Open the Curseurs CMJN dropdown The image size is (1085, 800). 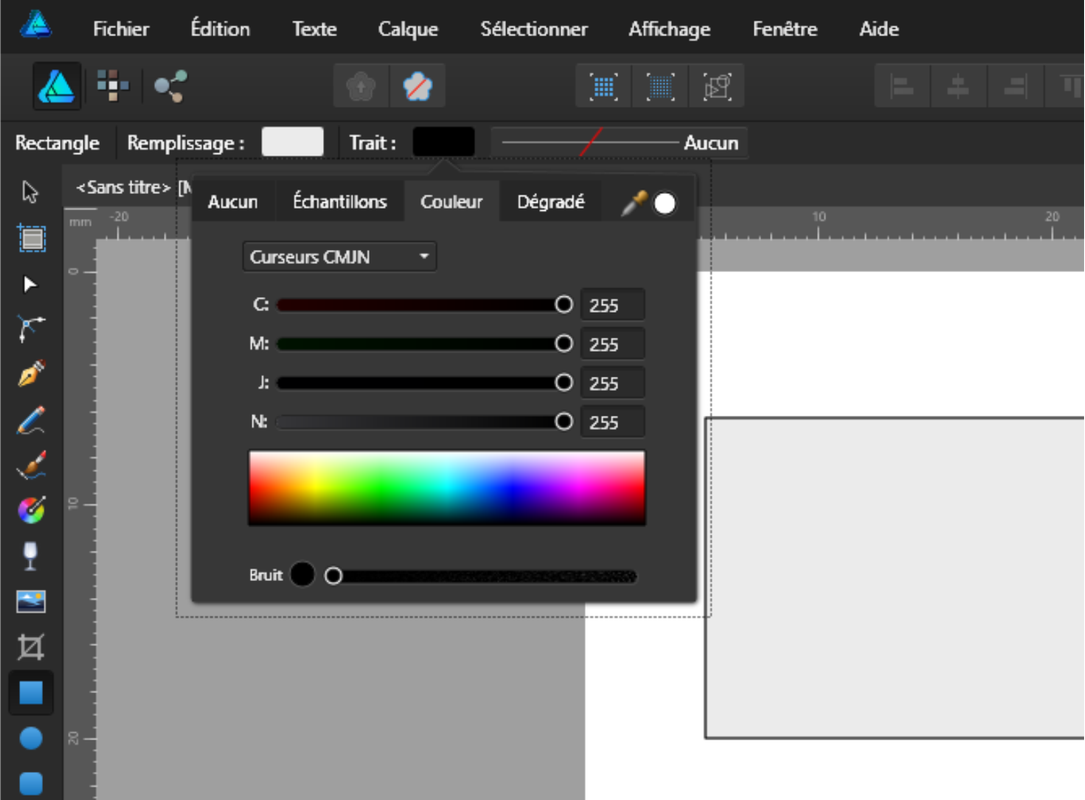click(x=339, y=257)
